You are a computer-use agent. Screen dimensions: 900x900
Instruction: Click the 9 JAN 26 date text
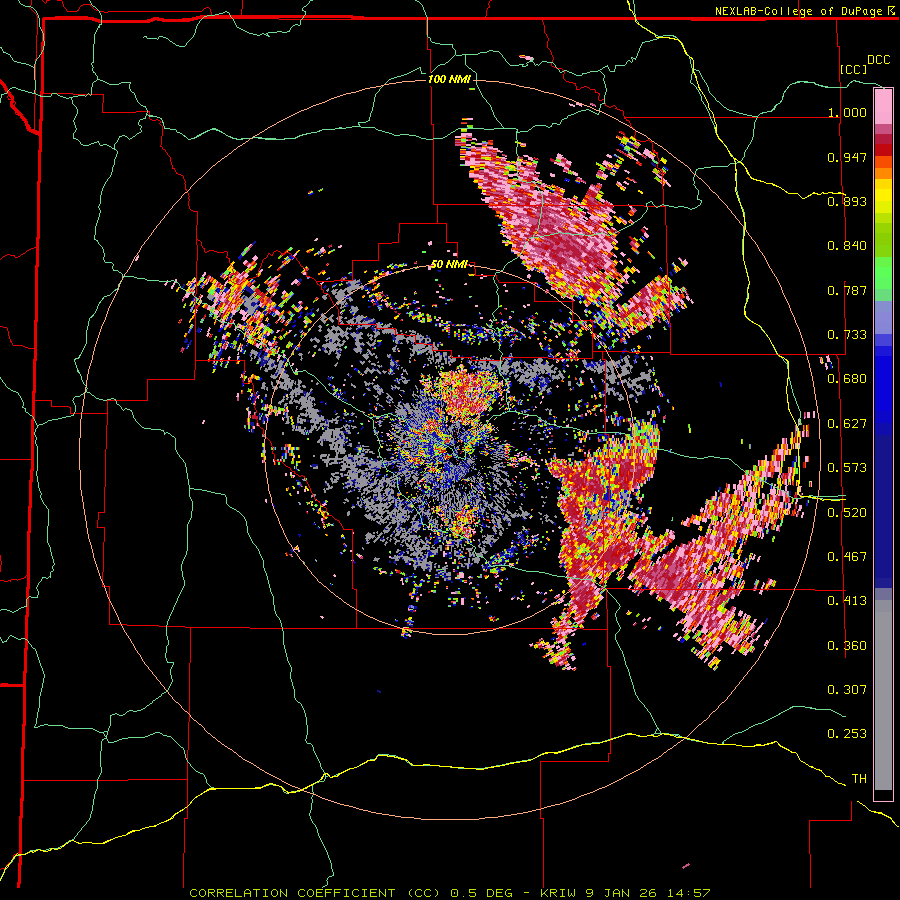coord(620,893)
